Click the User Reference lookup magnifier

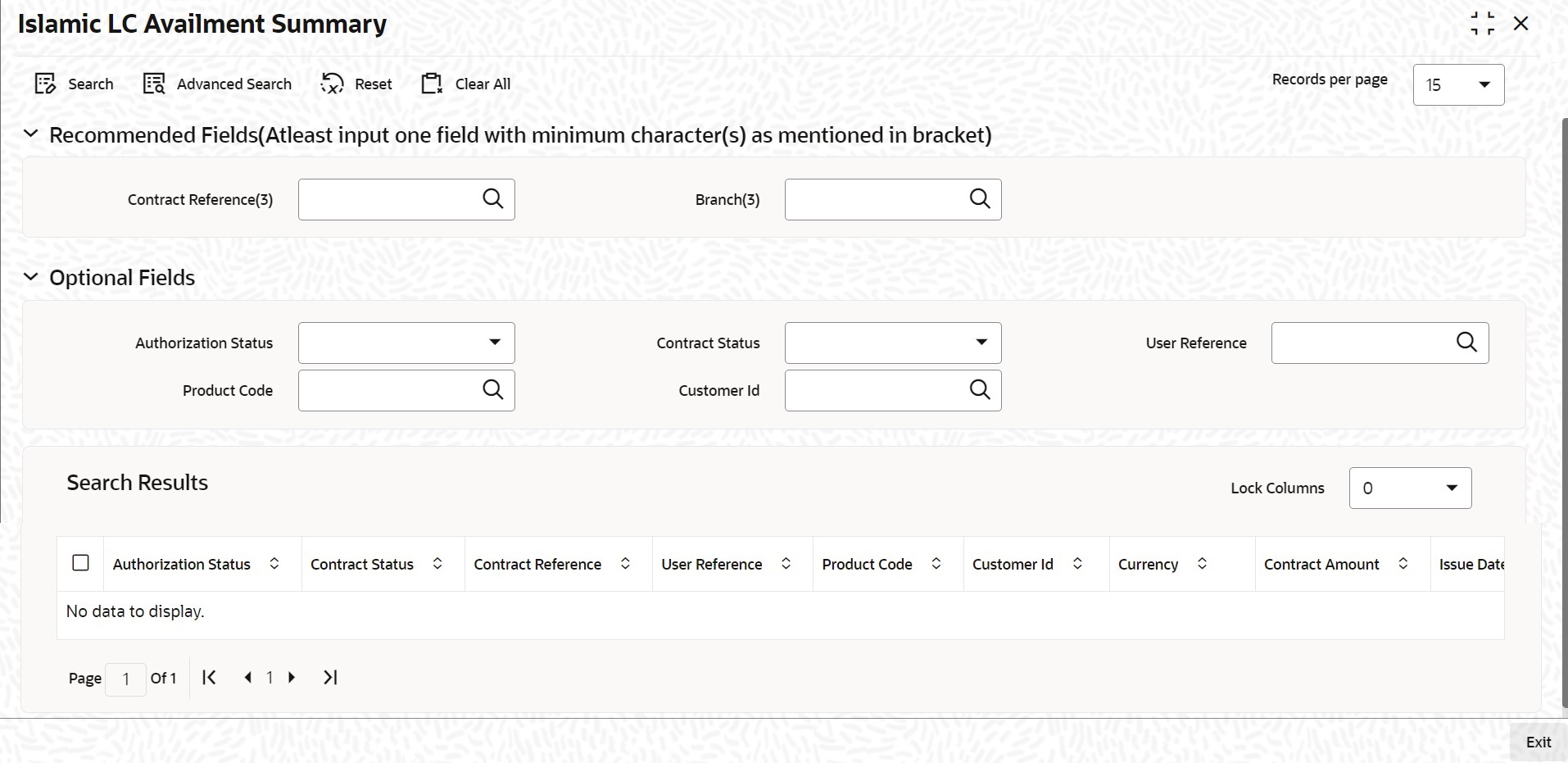[x=1466, y=343]
